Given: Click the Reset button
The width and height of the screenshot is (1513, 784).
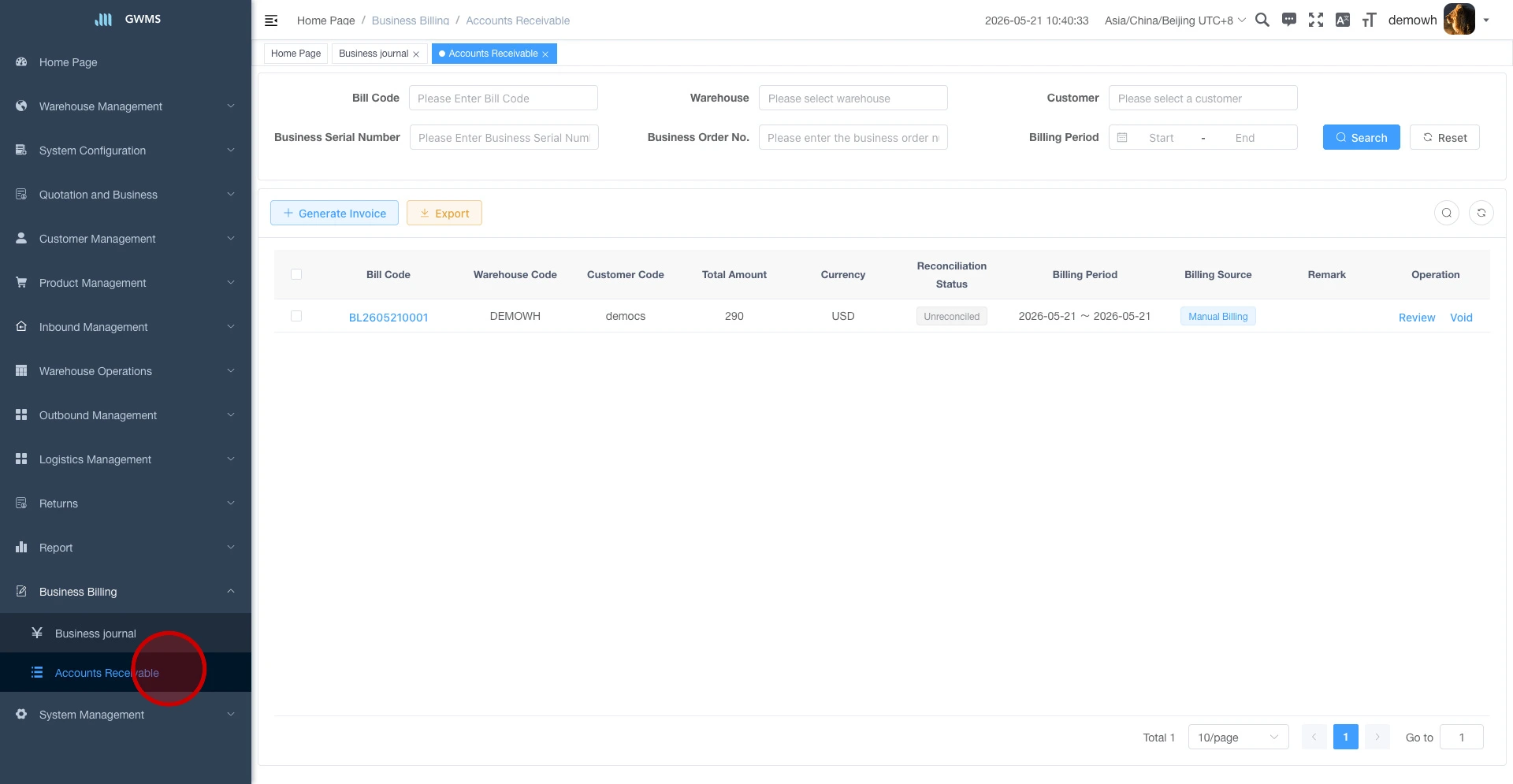Looking at the screenshot, I should coord(1444,137).
